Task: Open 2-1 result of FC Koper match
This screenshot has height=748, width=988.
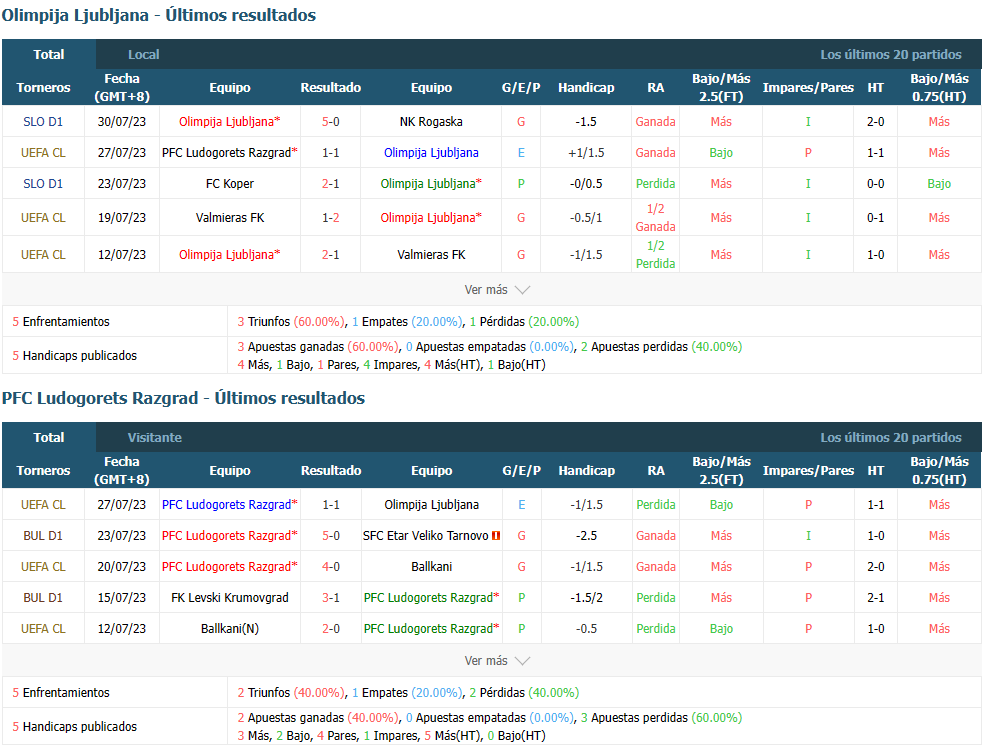Action: (331, 183)
